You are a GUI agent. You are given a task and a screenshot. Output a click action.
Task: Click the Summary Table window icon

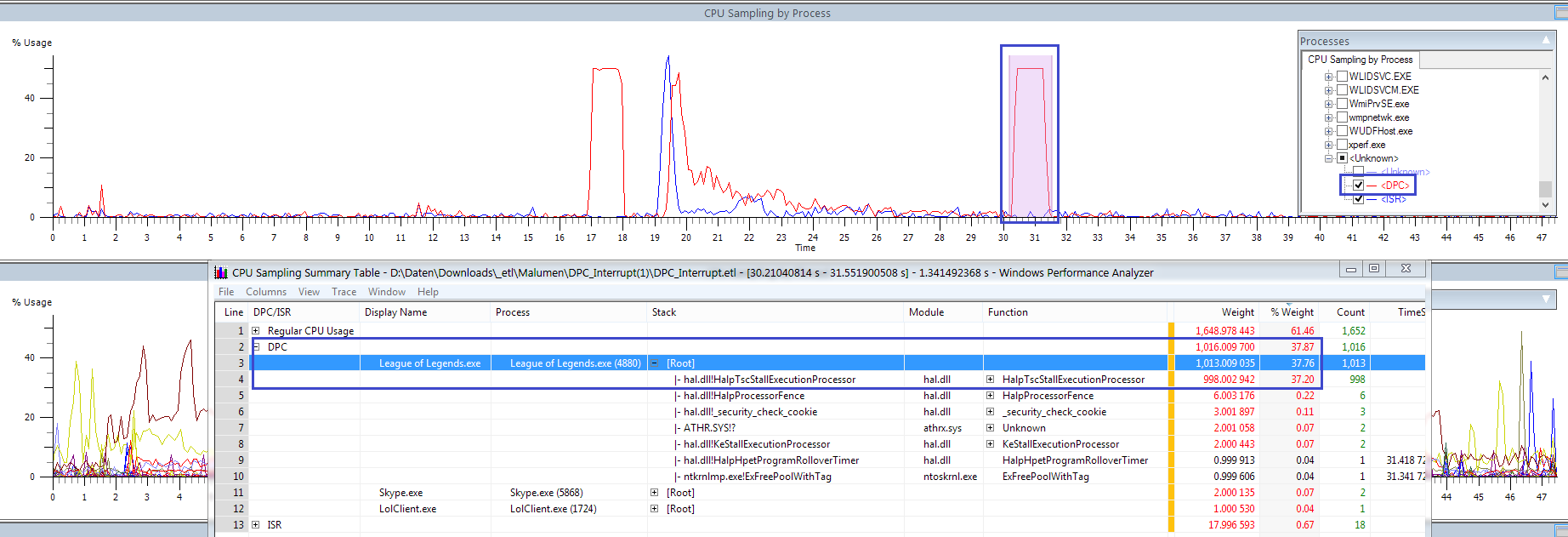coord(221,272)
